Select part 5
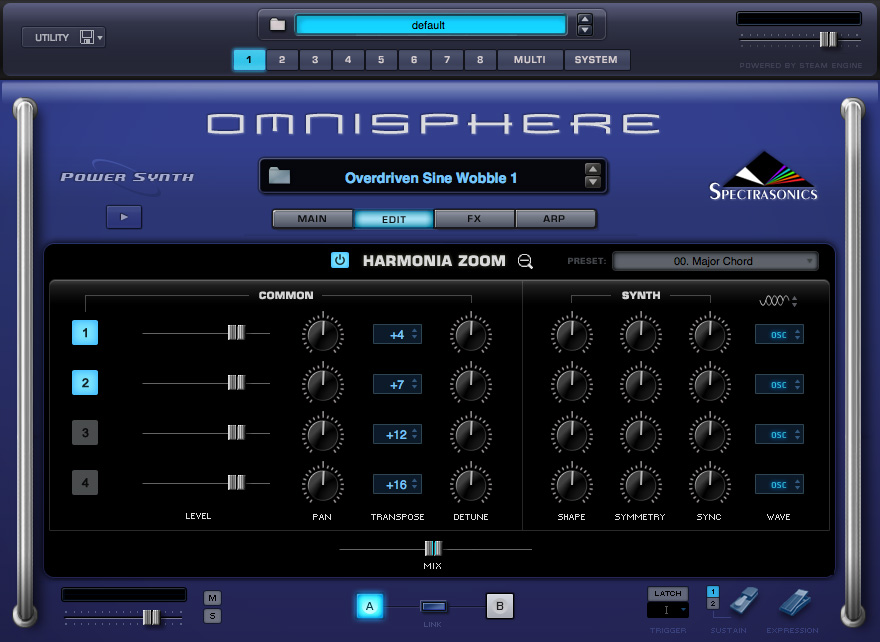Screen dimensions: 880x642 (x=381, y=59)
